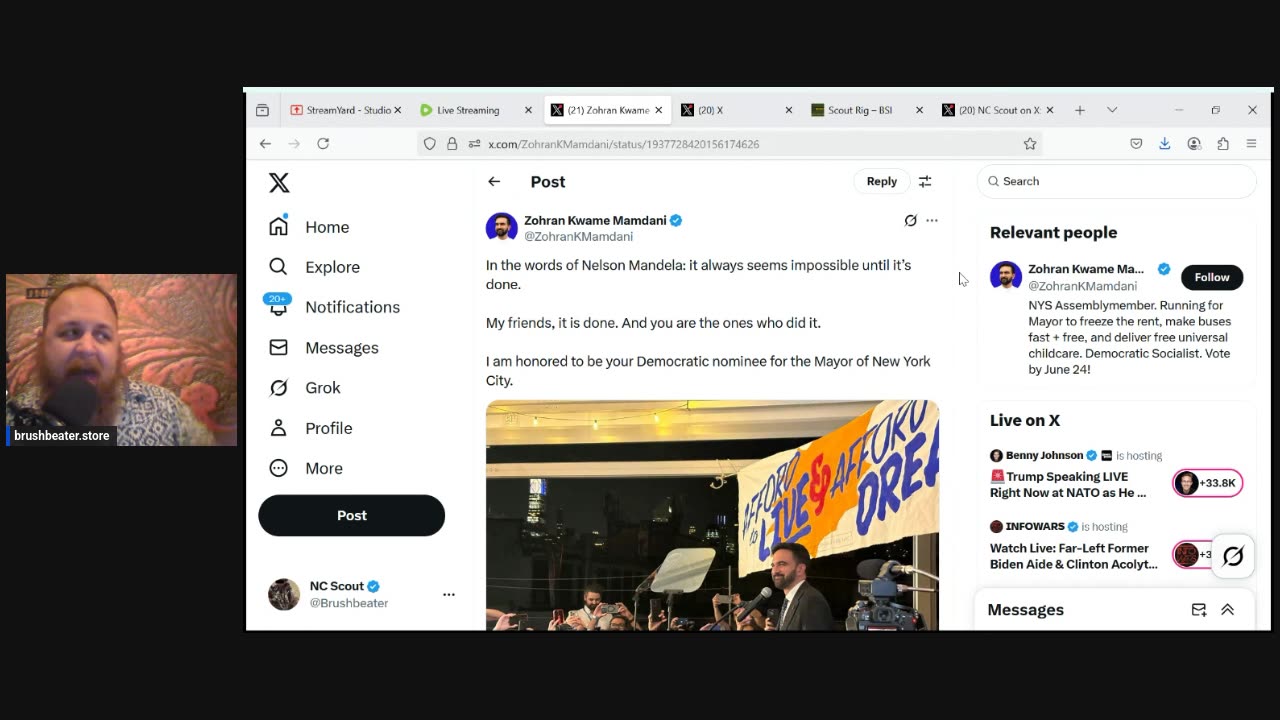Click the floating Grok button
Viewport: 1280px width, 720px height.
(1233, 556)
